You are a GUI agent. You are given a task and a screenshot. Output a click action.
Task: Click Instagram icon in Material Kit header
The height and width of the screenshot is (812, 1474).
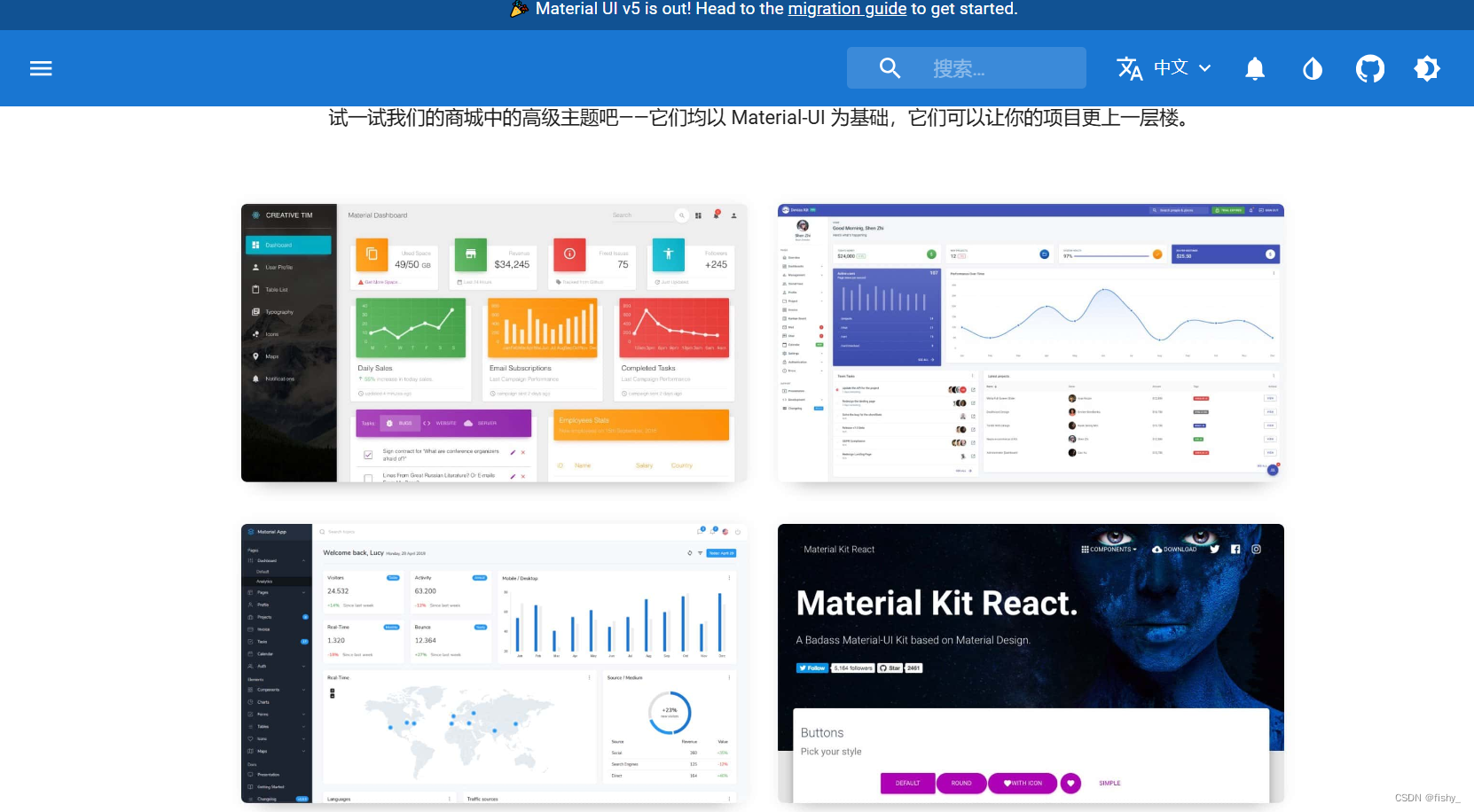(1256, 550)
